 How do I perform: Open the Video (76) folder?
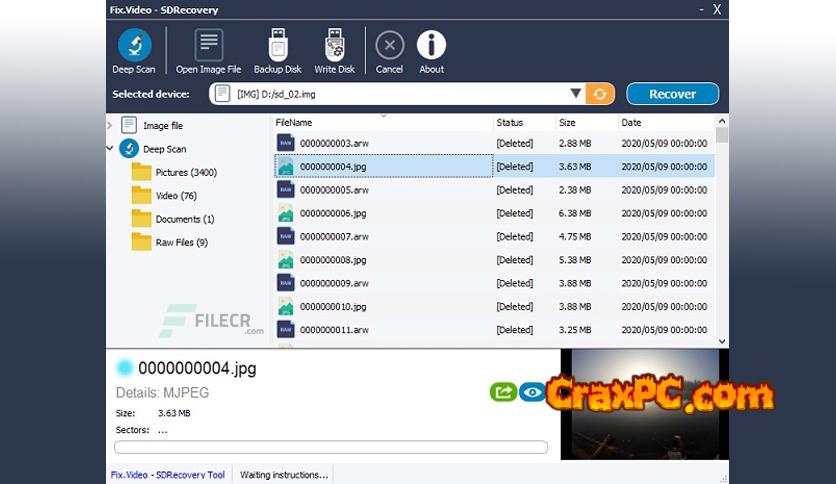(175, 196)
